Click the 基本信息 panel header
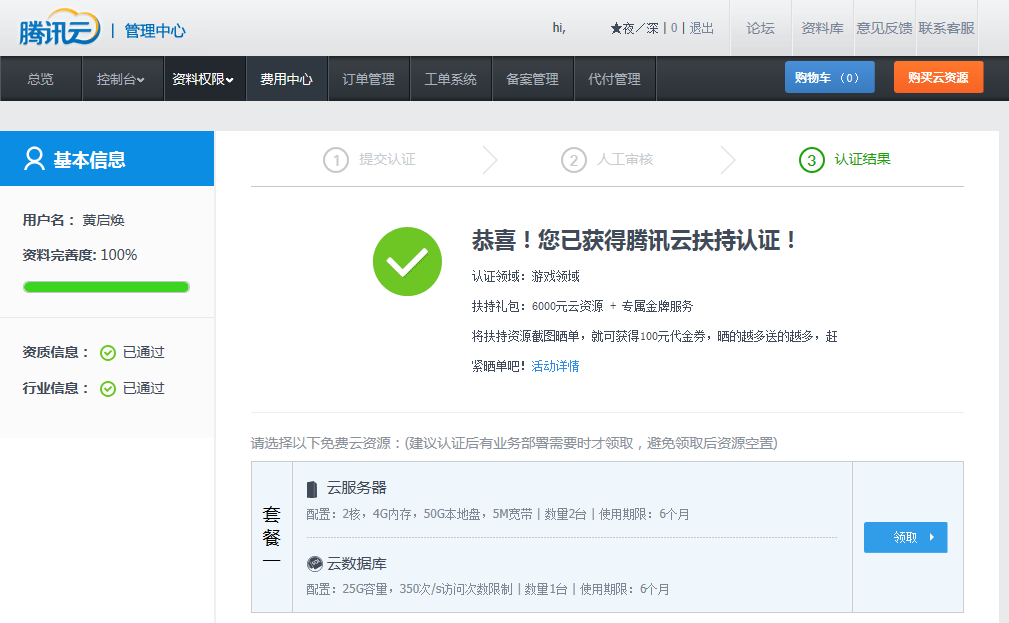 [107, 158]
